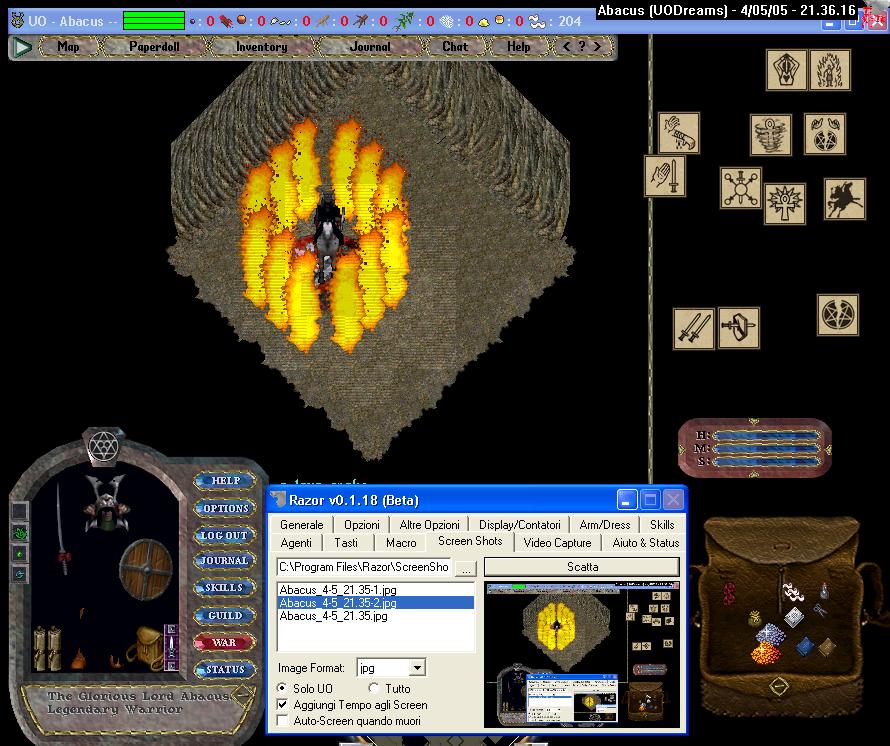Open the Image Format jpg dropdown
Image resolution: width=890 pixels, height=746 pixels.
click(x=418, y=668)
